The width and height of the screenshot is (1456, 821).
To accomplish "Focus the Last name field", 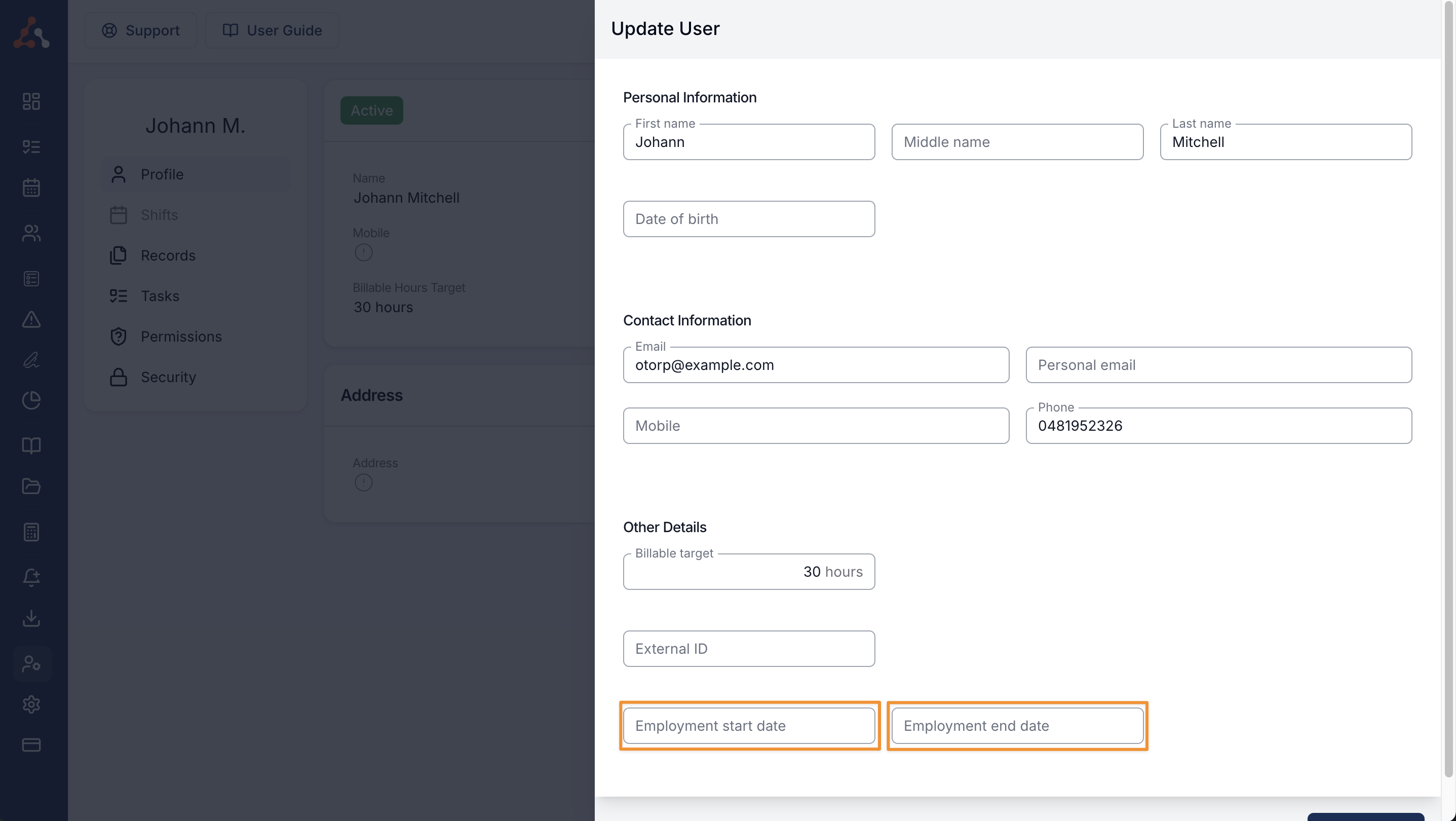I will pyautogui.click(x=1286, y=142).
